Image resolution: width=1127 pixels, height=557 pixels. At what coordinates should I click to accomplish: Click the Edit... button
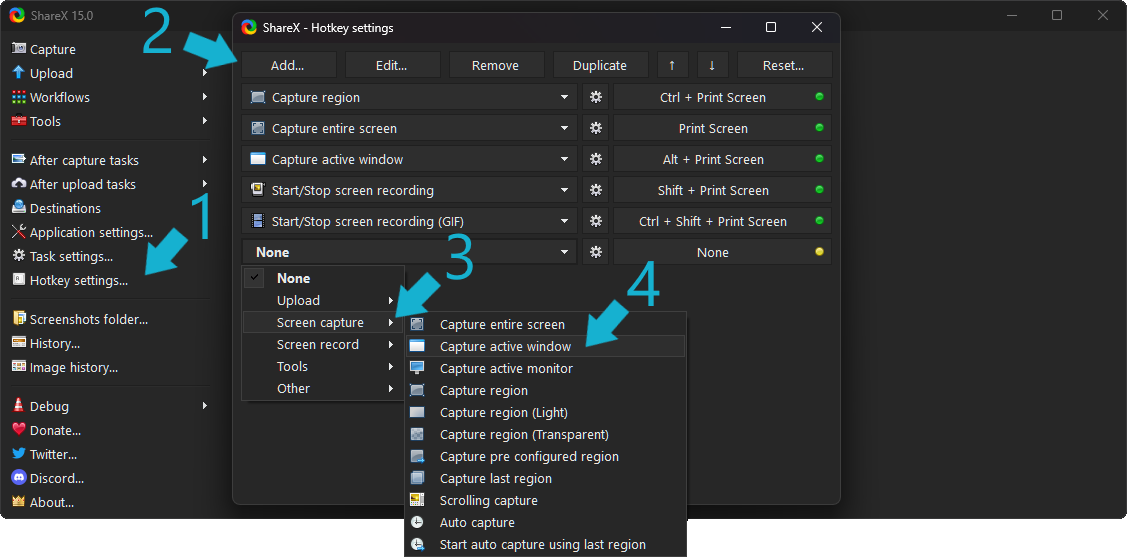coord(392,65)
